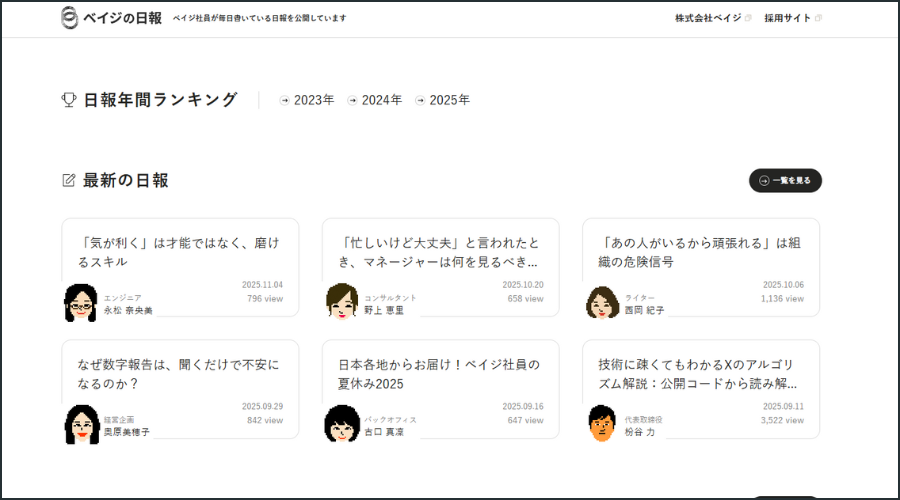
Task: Click author name 古口 真凜
Action: coord(384,432)
